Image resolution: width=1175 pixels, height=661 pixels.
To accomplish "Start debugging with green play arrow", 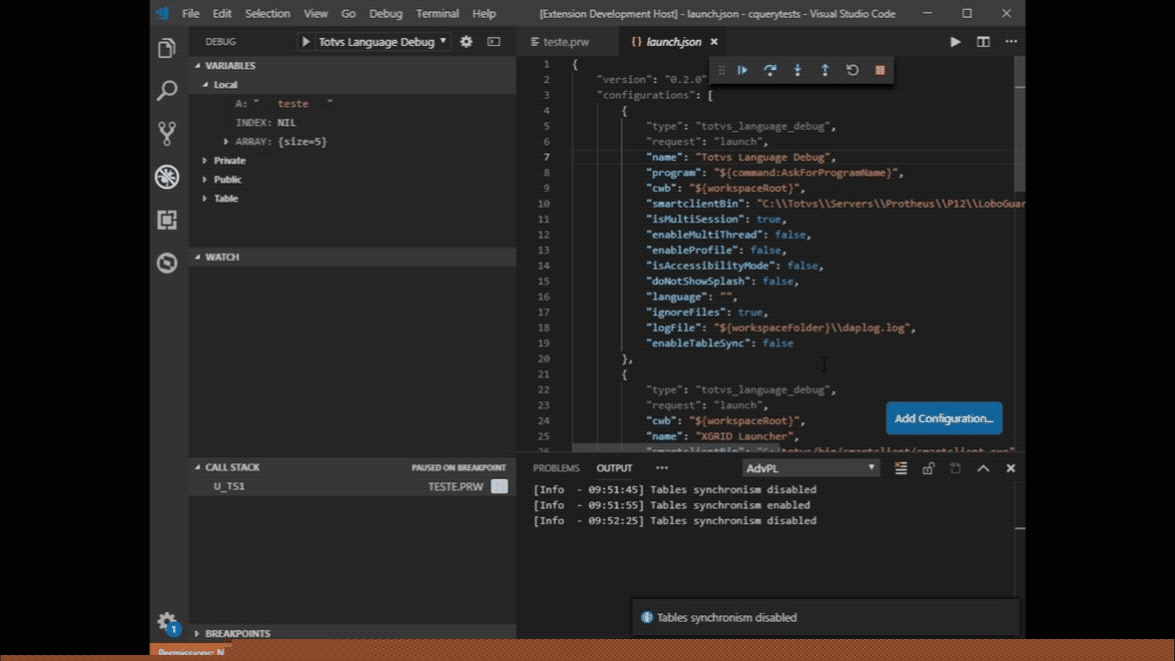I will pos(306,42).
